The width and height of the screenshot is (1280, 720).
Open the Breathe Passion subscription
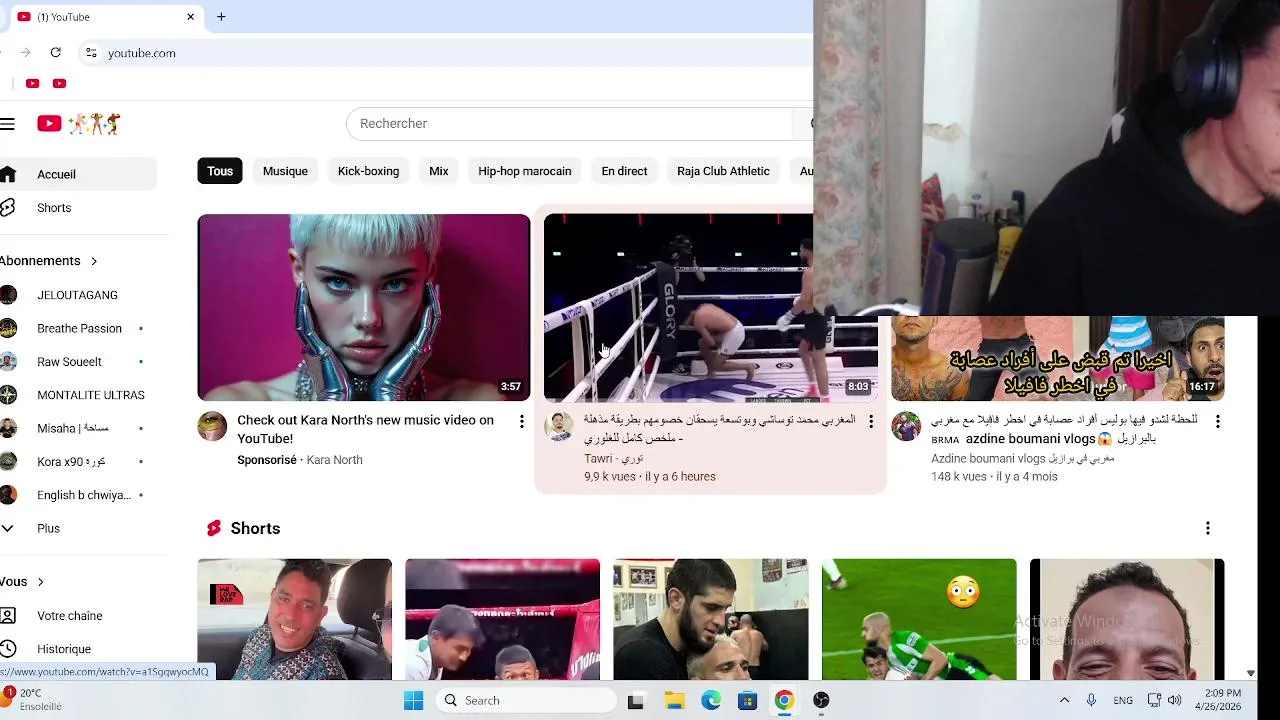tap(78, 328)
